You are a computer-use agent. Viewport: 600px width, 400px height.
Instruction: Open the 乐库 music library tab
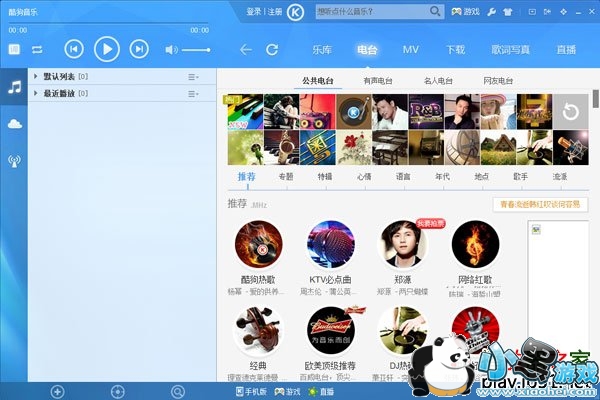pyautogui.click(x=322, y=50)
